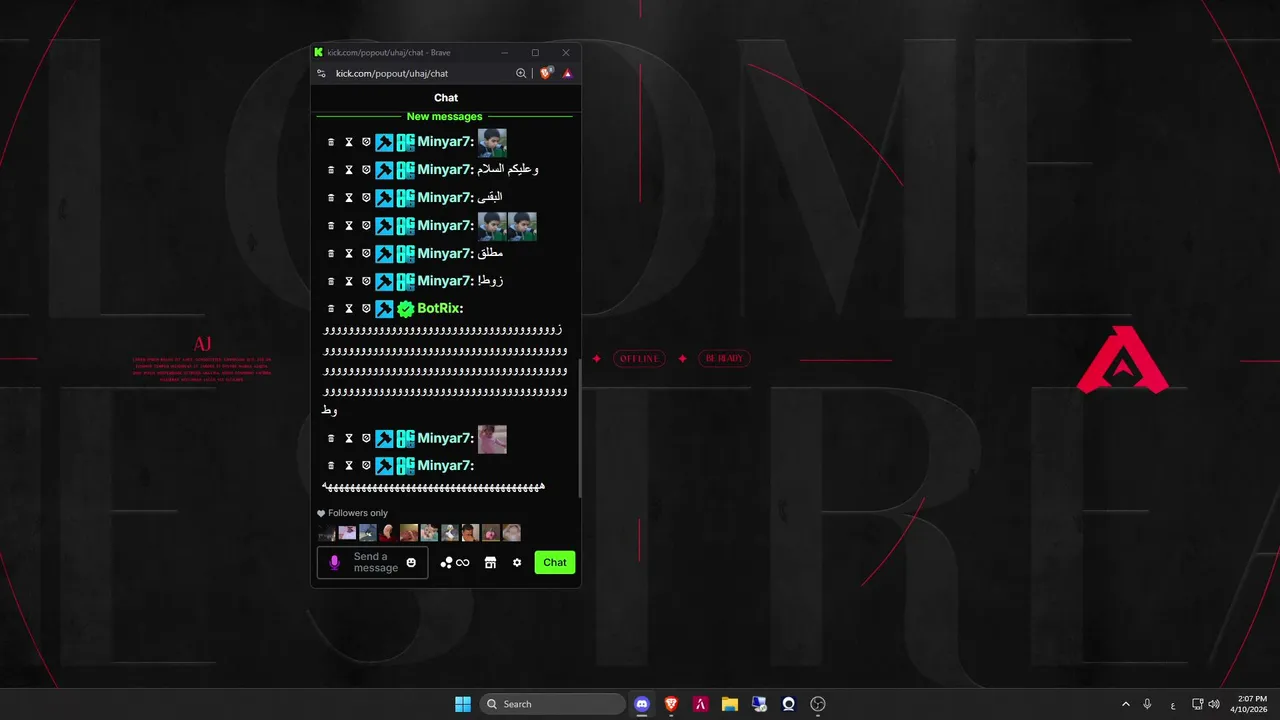The width and height of the screenshot is (1280, 720).
Task: Trash icon on the last Minyar7 message
Action: pyautogui.click(x=331, y=466)
